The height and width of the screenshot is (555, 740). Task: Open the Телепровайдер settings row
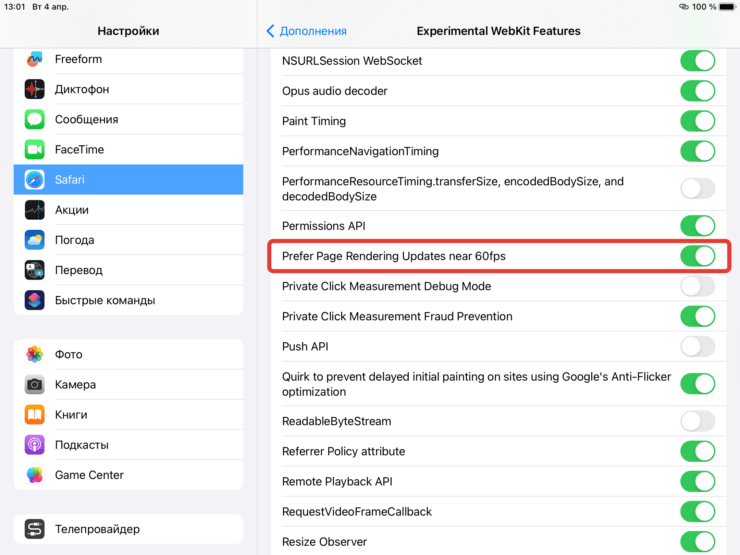pos(128,529)
